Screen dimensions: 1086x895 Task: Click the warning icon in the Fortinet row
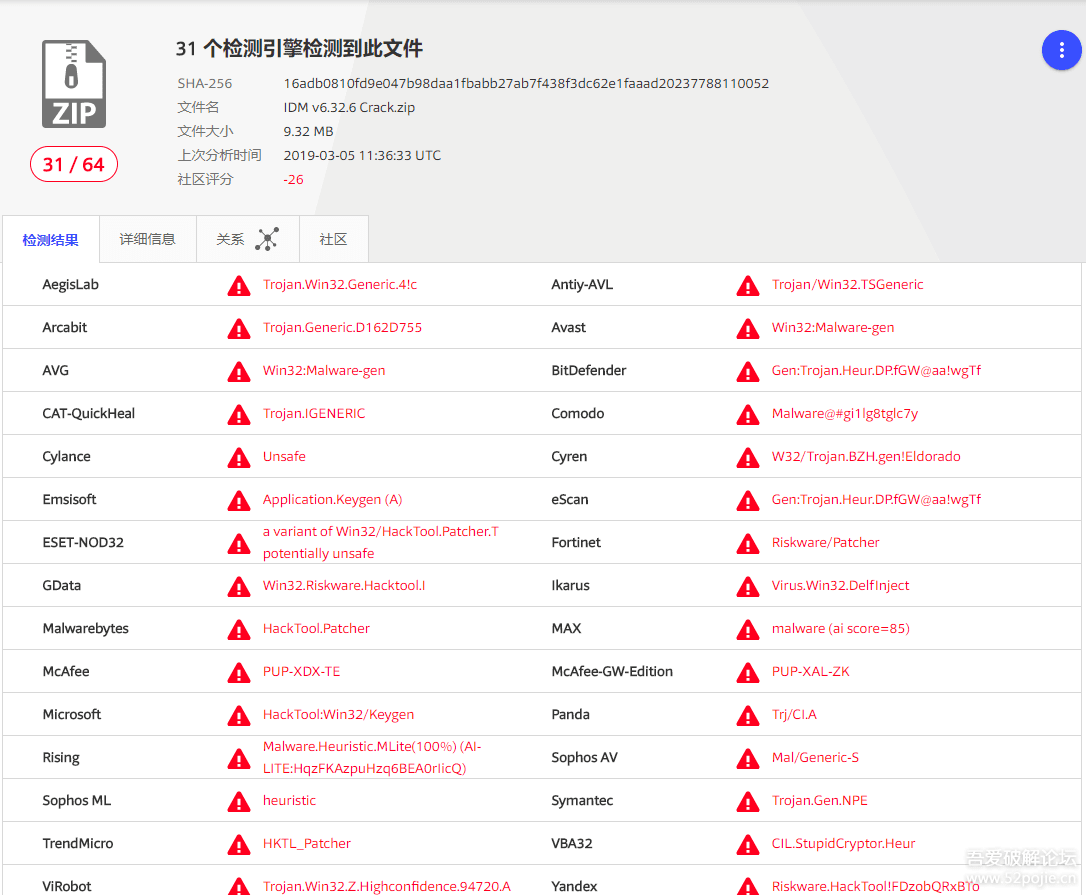click(748, 543)
